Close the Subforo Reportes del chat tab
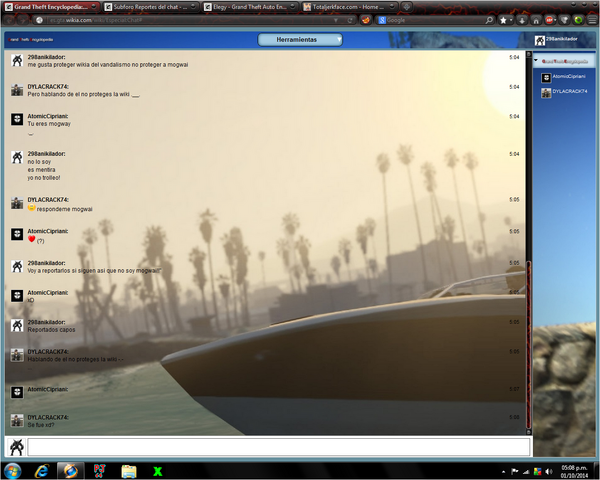 (x=193, y=7)
